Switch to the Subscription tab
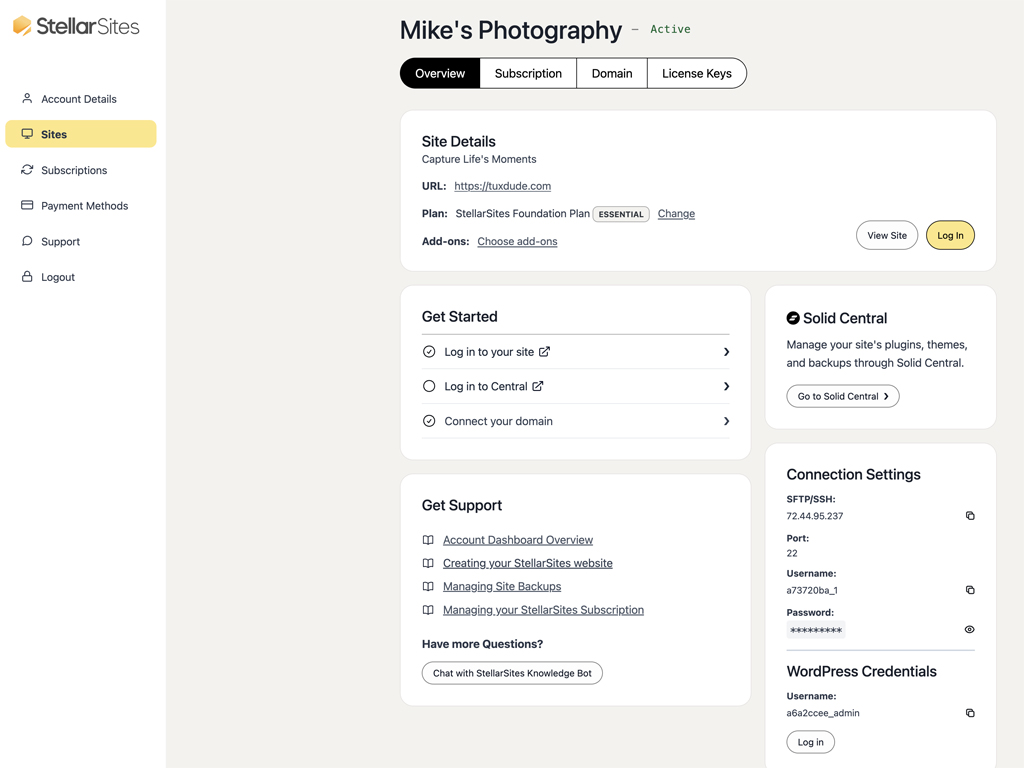 coord(528,73)
